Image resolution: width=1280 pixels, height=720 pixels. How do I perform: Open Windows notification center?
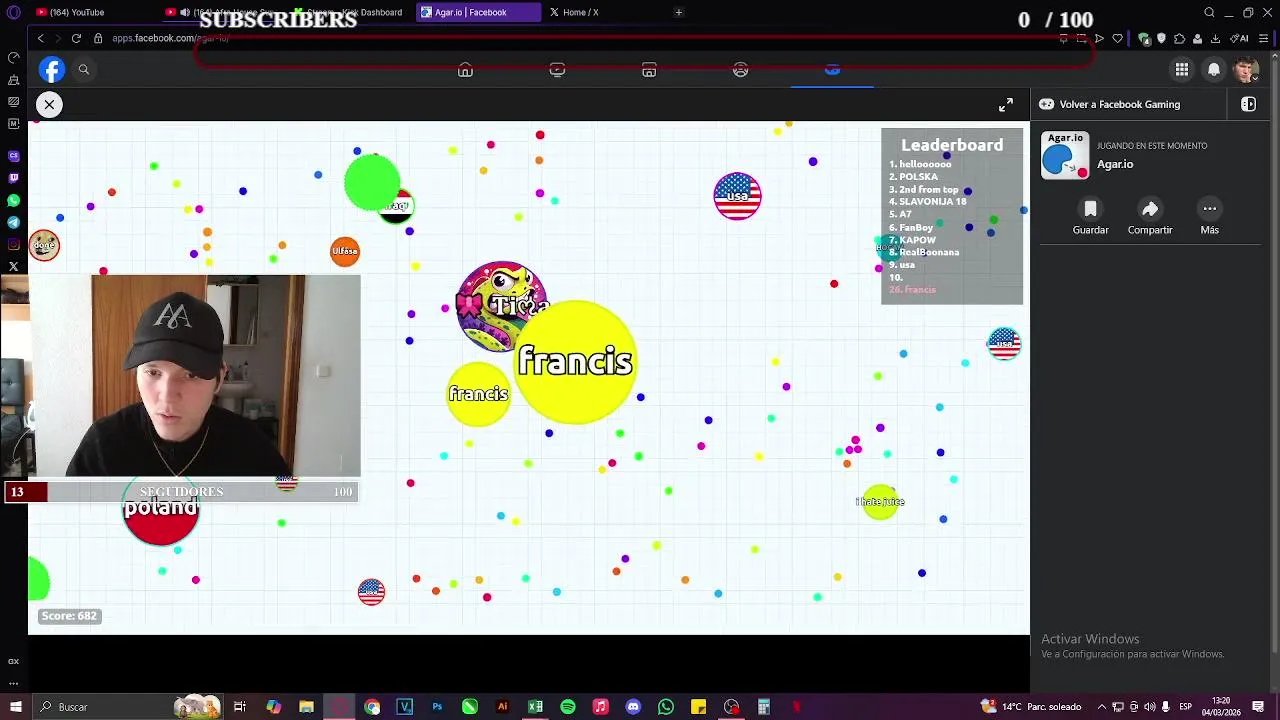pos(1258,707)
